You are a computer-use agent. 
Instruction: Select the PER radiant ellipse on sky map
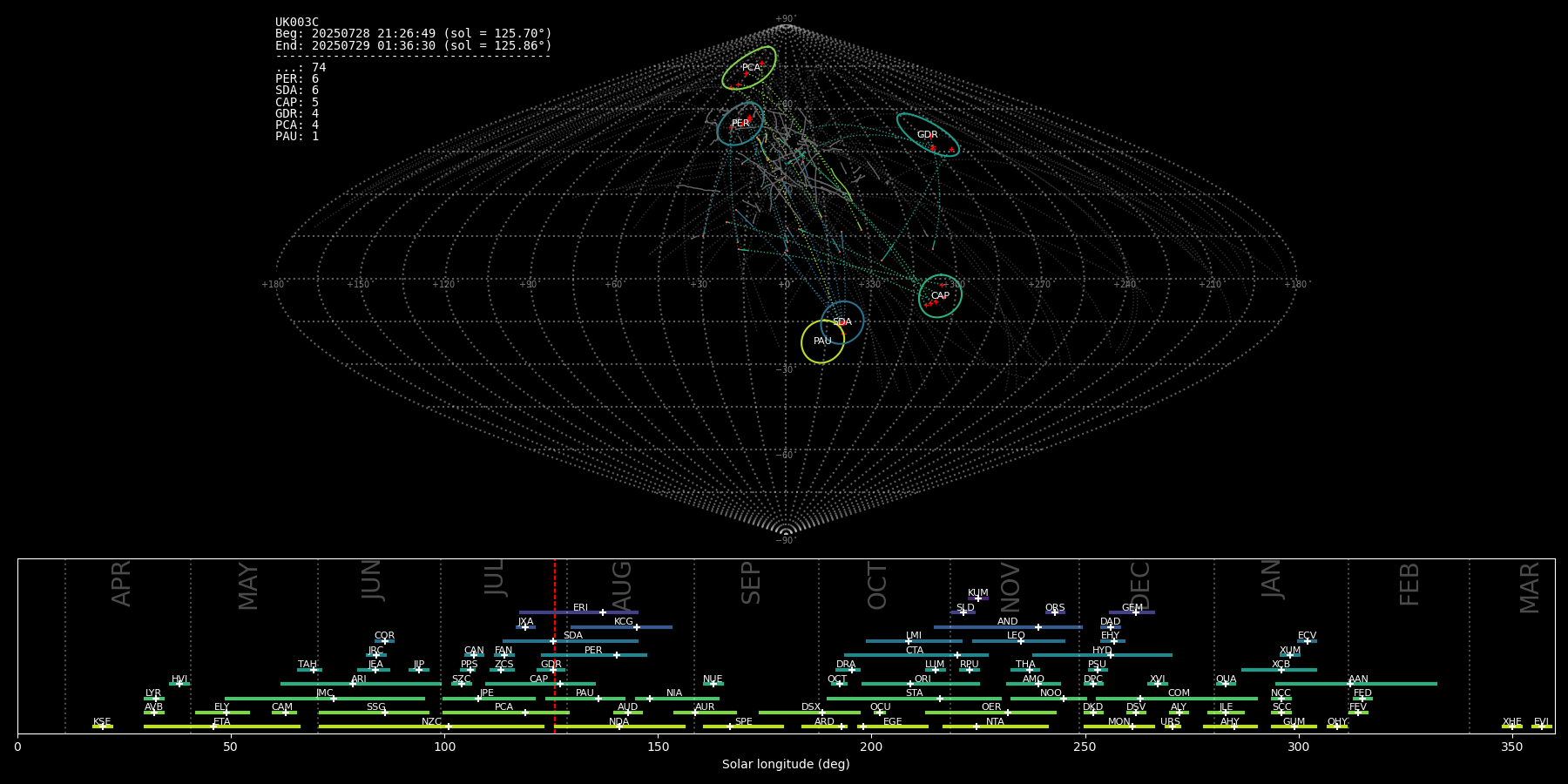click(x=740, y=124)
